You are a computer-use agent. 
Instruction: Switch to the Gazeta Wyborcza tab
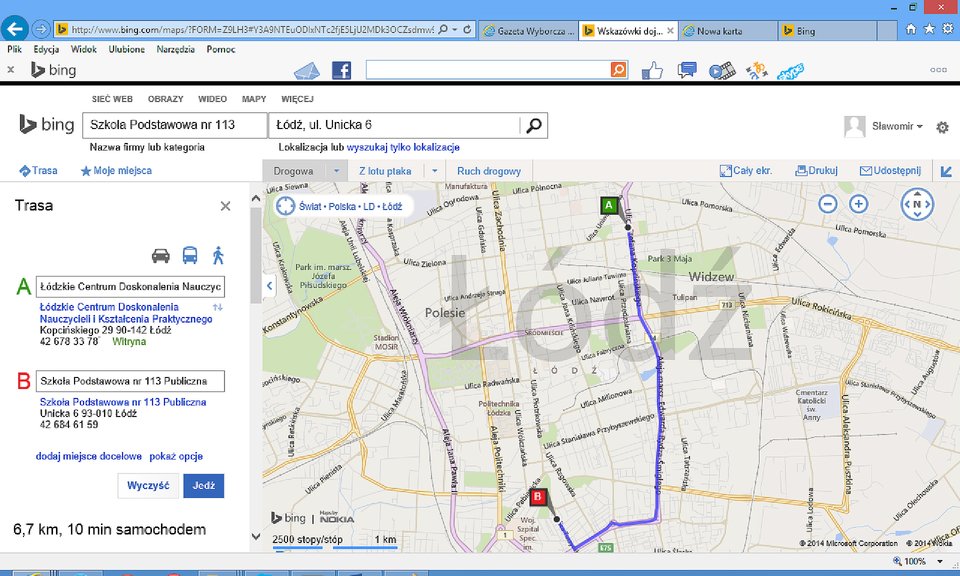529,31
